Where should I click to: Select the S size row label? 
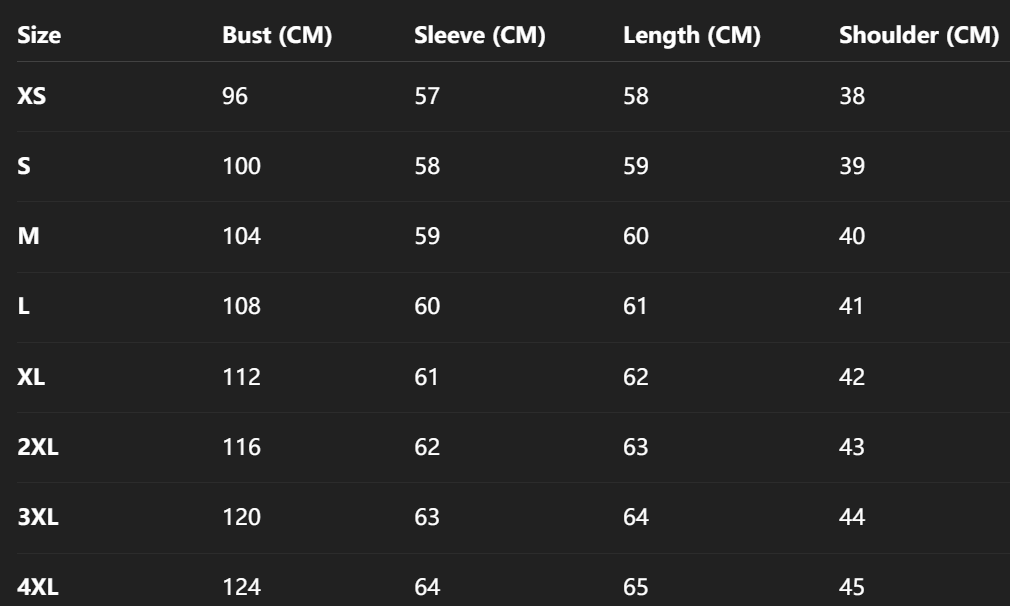coord(24,166)
